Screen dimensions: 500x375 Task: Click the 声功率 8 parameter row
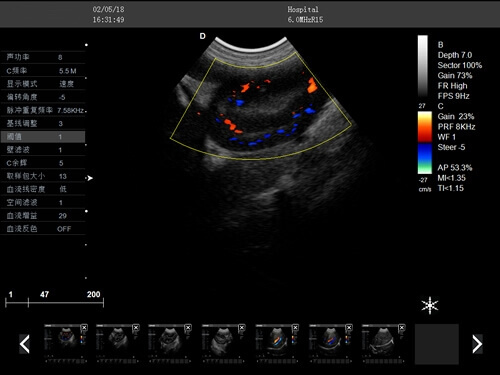click(x=43, y=57)
